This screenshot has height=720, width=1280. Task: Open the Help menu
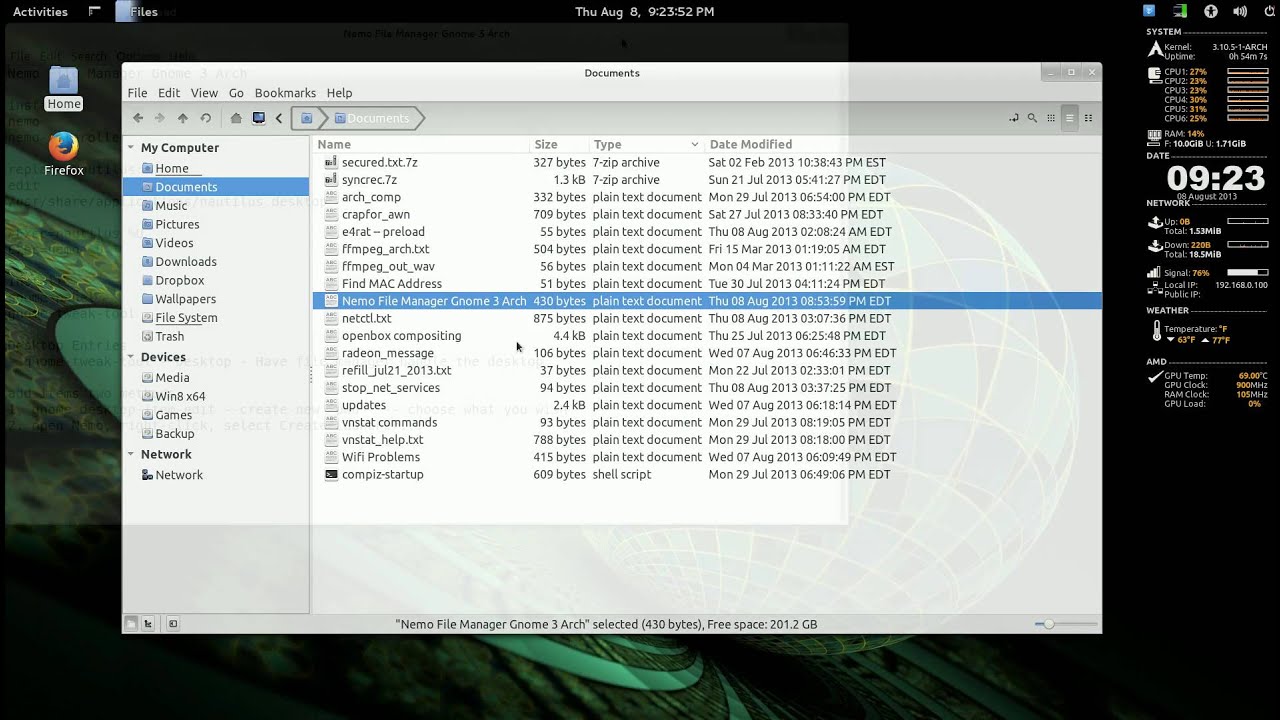point(339,93)
